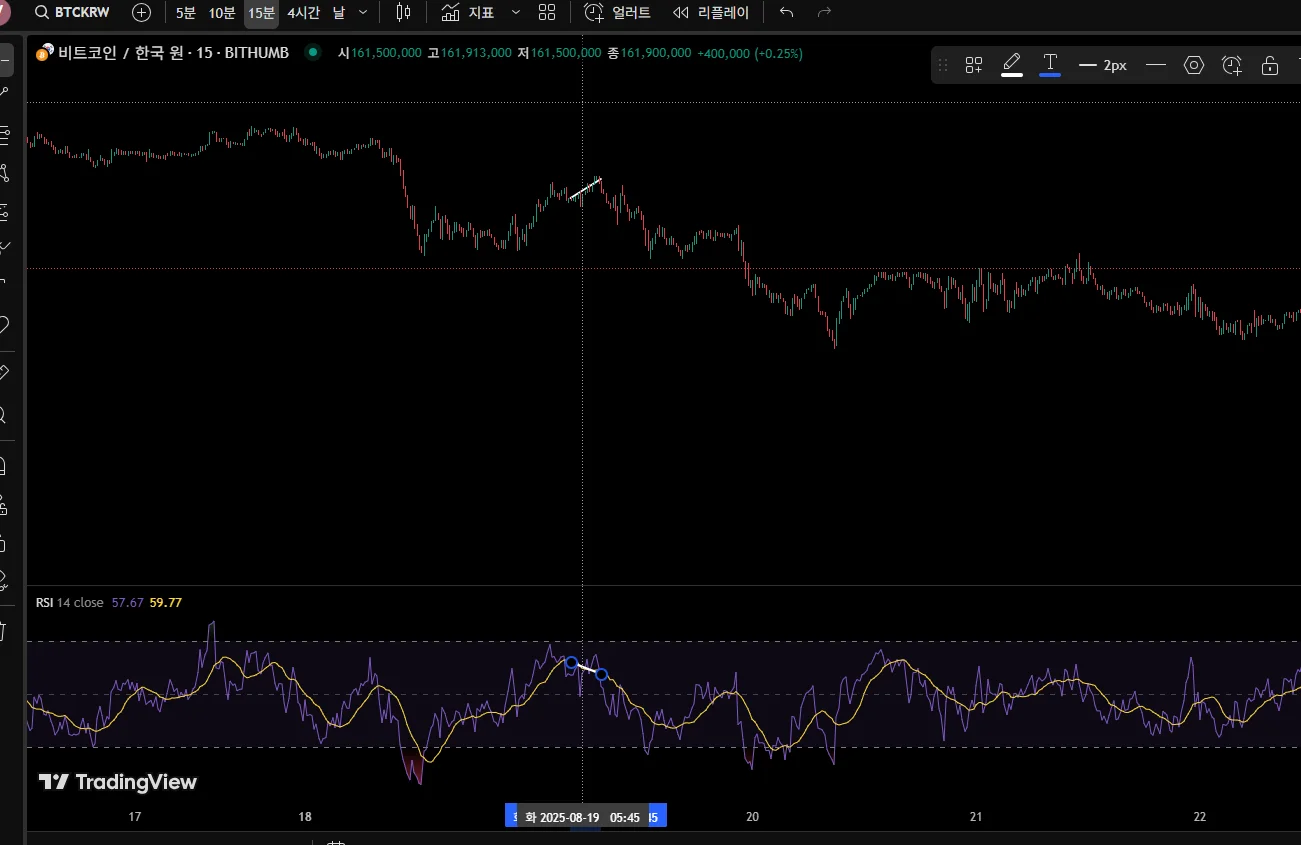The width and height of the screenshot is (1301, 845).
Task: Open the candlestick chart type selector
Action: click(403, 13)
